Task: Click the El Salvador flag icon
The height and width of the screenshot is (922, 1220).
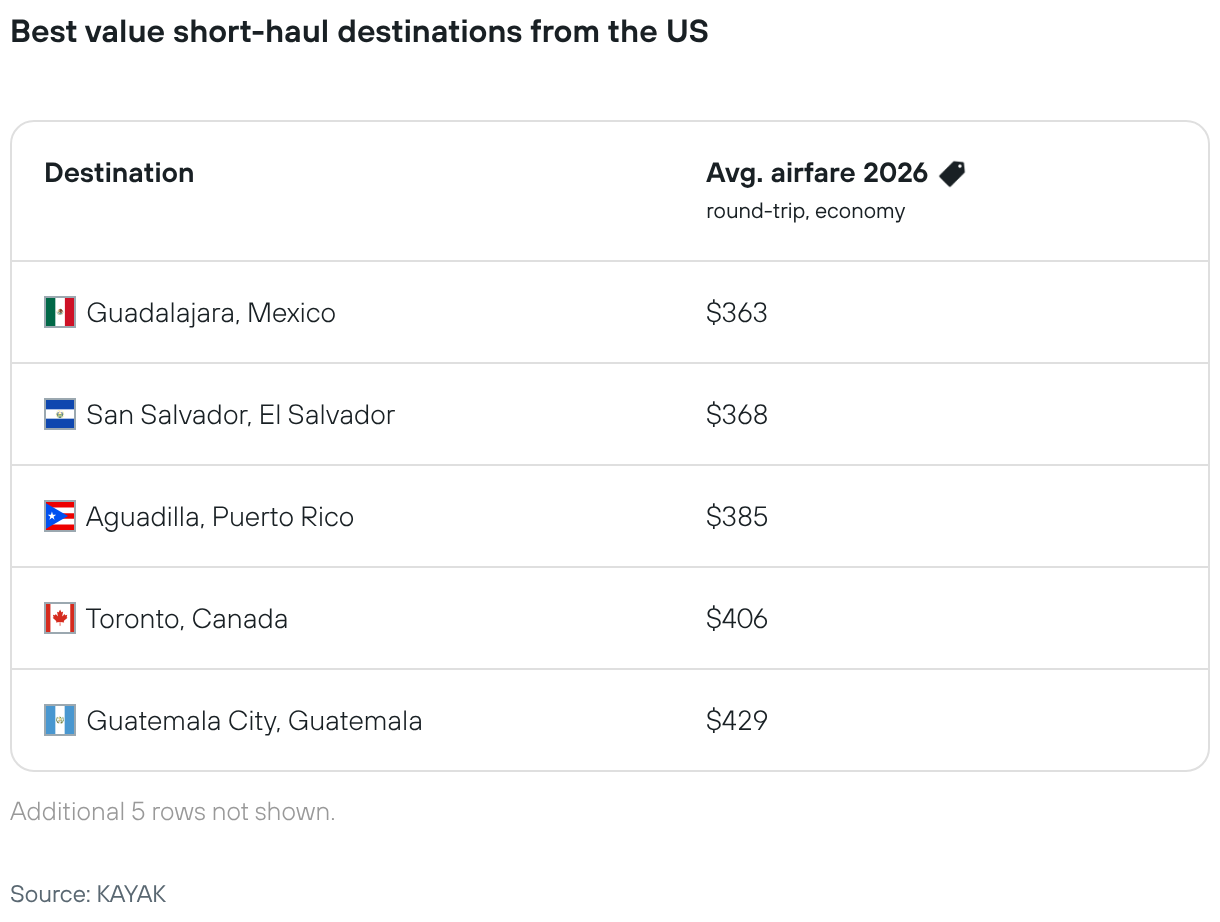Action: 60,415
